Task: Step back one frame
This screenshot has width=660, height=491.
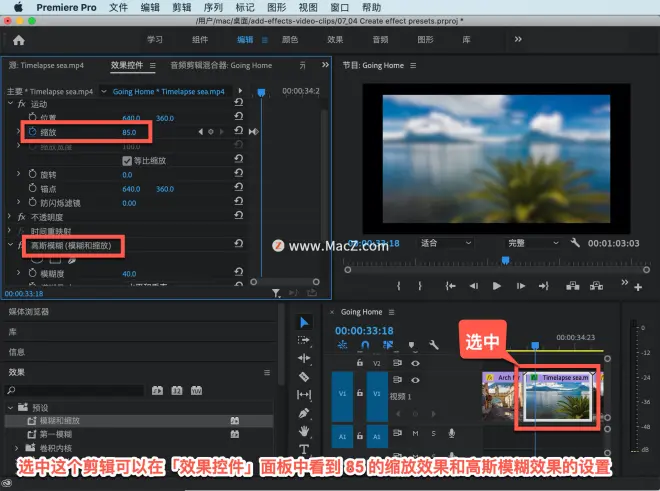Action: tap(474, 286)
